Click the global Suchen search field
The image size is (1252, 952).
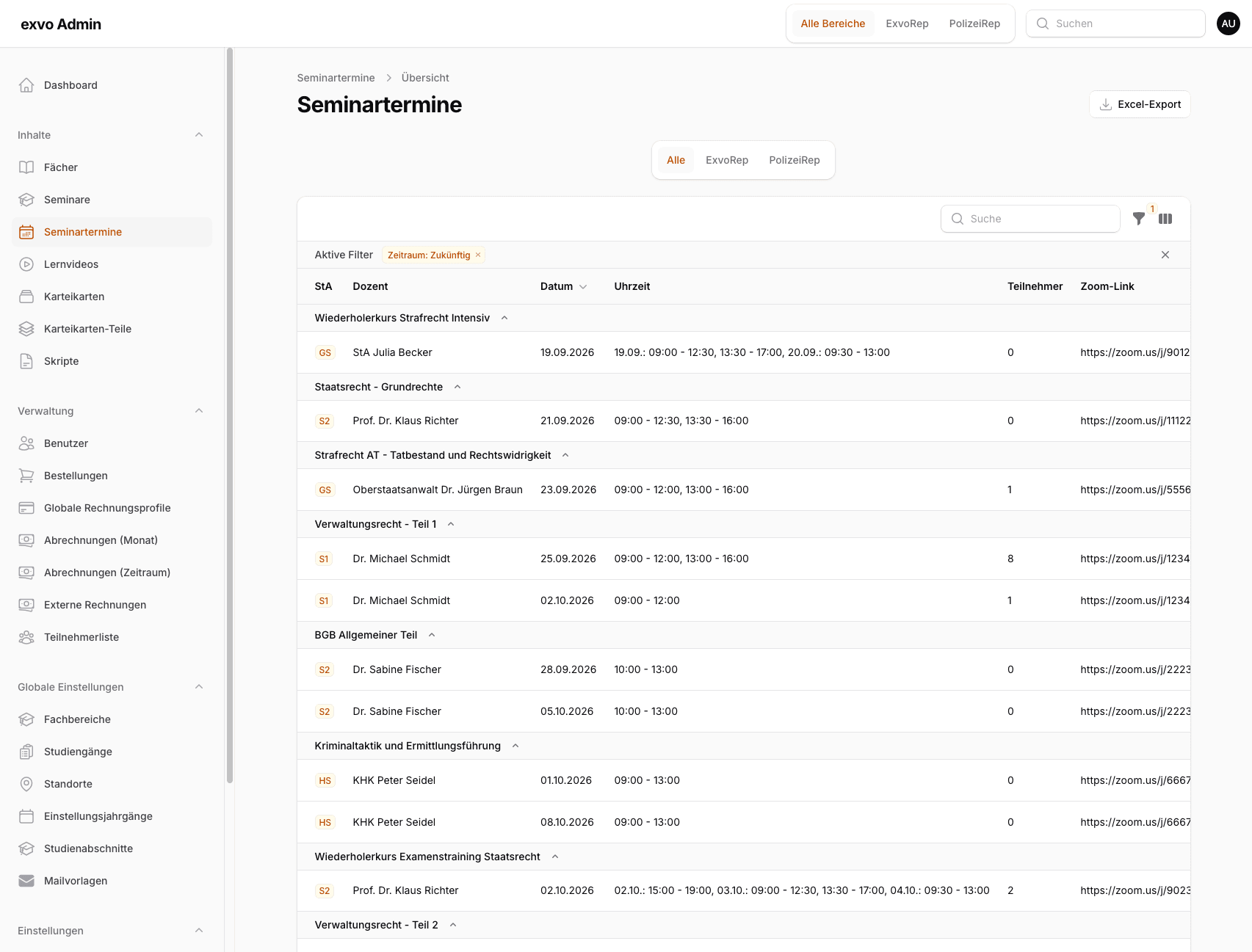1115,23
